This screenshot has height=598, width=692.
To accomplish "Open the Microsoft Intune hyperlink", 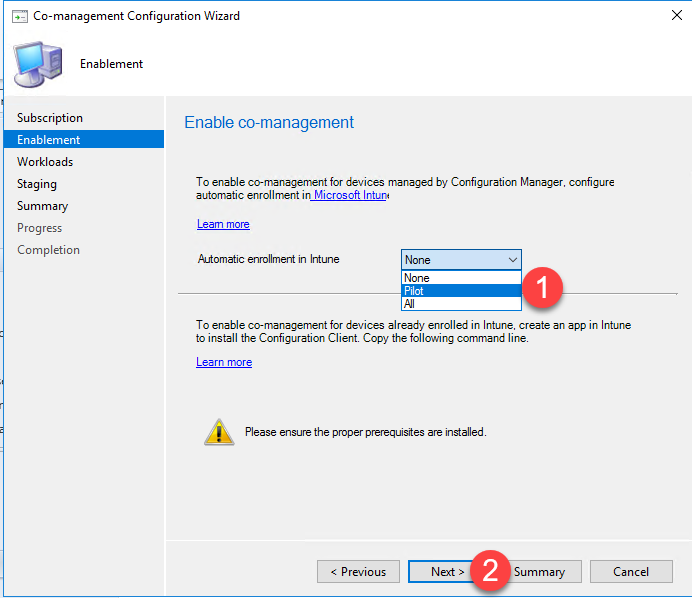I will point(350,196).
